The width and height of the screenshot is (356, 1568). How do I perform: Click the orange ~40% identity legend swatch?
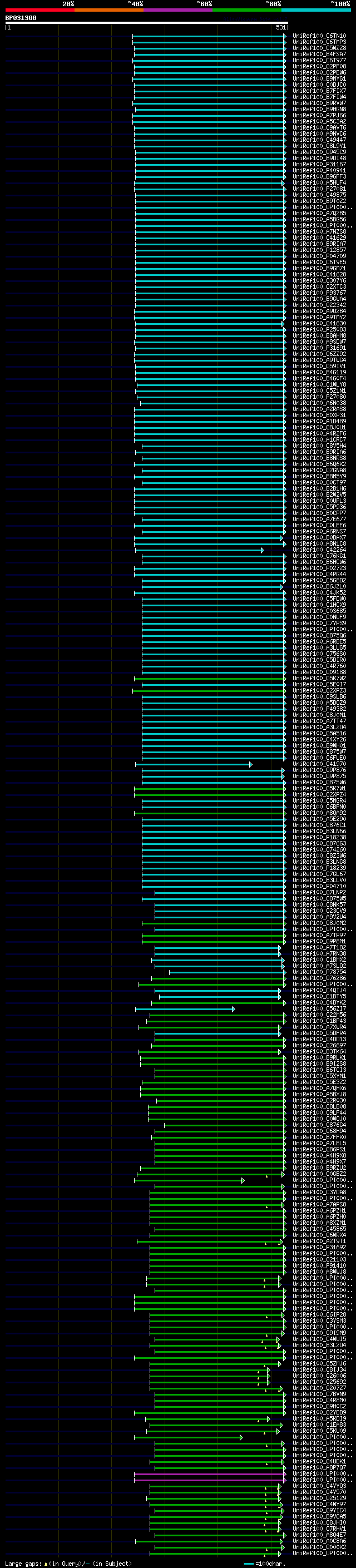click(109, 10)
